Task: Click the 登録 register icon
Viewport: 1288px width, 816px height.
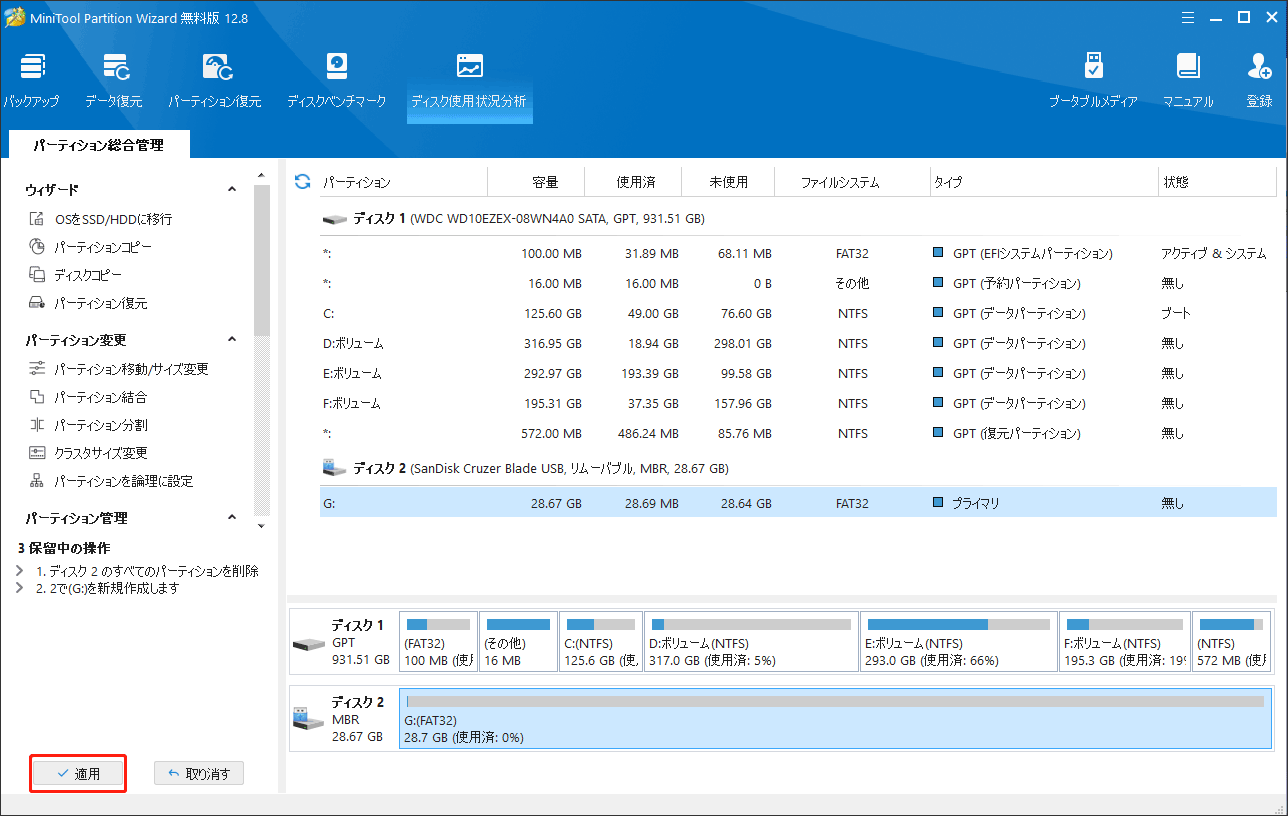Action: click(1259, 82)
